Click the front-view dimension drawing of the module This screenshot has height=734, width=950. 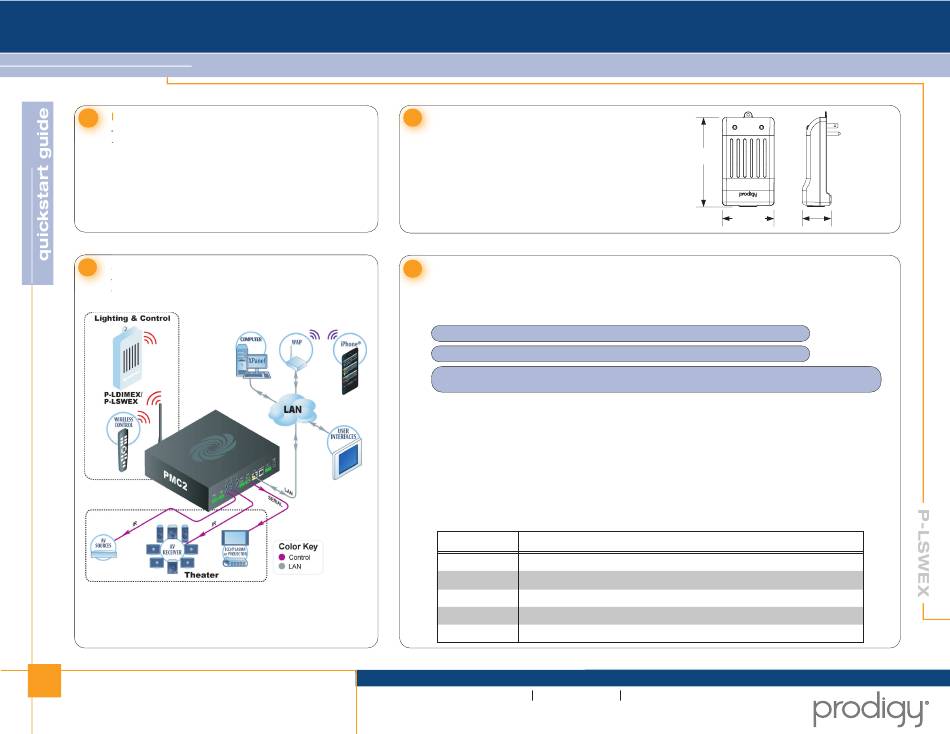[x=748, y=161]
